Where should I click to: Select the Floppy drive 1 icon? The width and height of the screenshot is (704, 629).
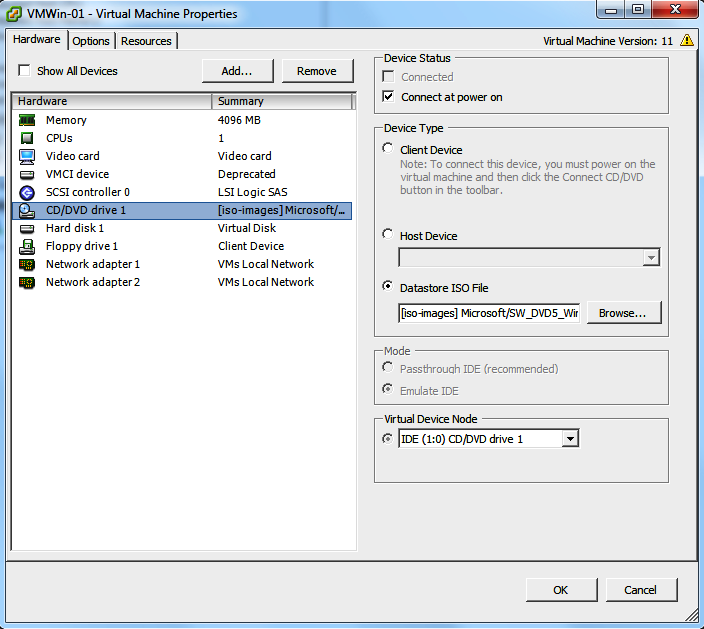[x=27, y=246]
